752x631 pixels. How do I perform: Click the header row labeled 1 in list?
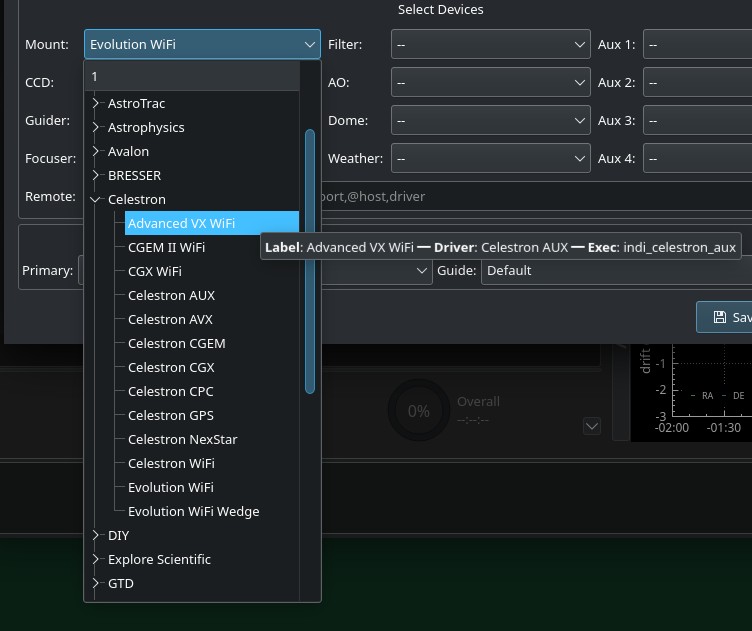pyautogui.click(x=192, y=76)
